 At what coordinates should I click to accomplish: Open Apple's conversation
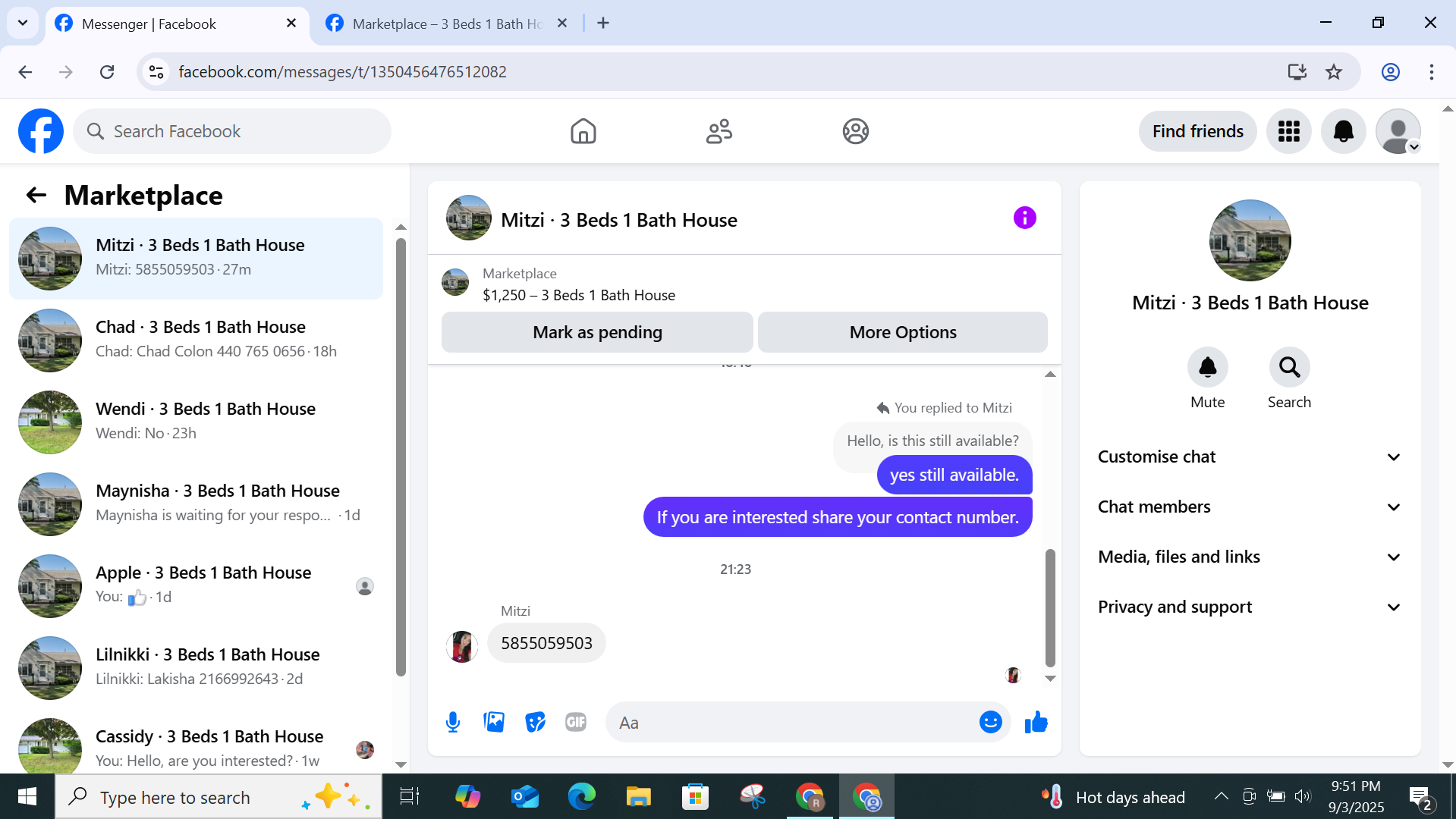(x=196, y=586)
